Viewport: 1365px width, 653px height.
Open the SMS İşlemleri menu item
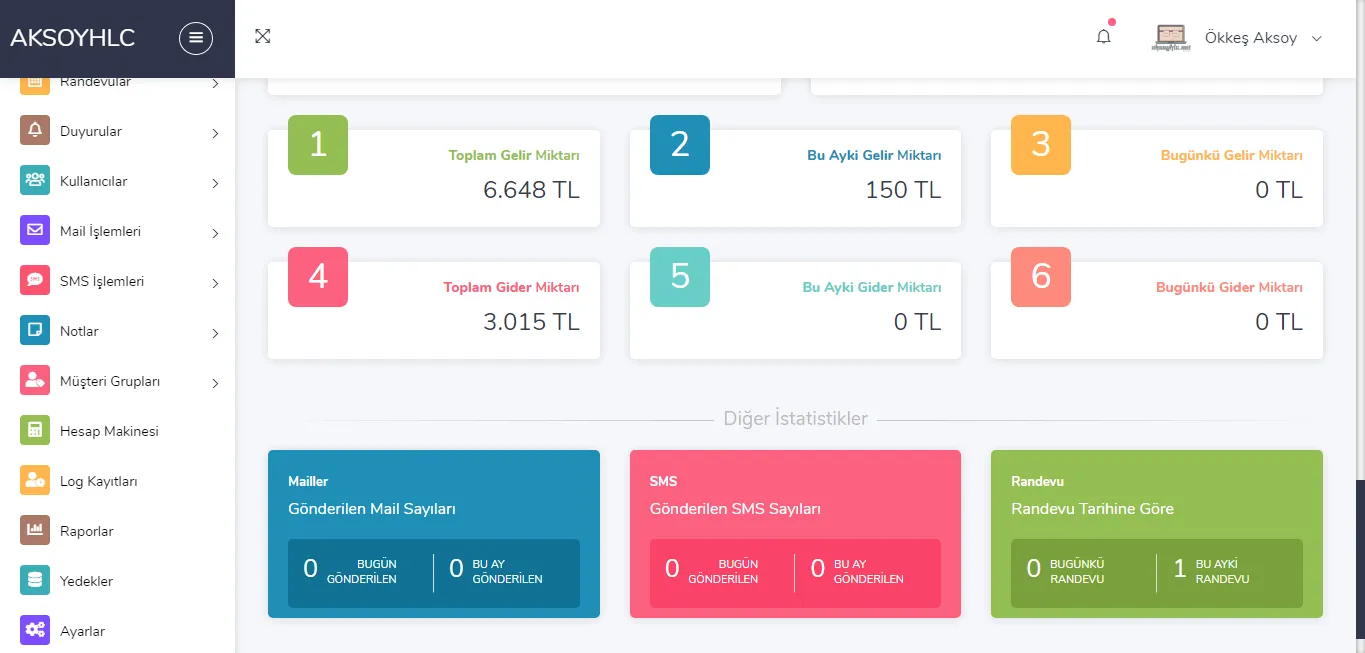point(117,281)
